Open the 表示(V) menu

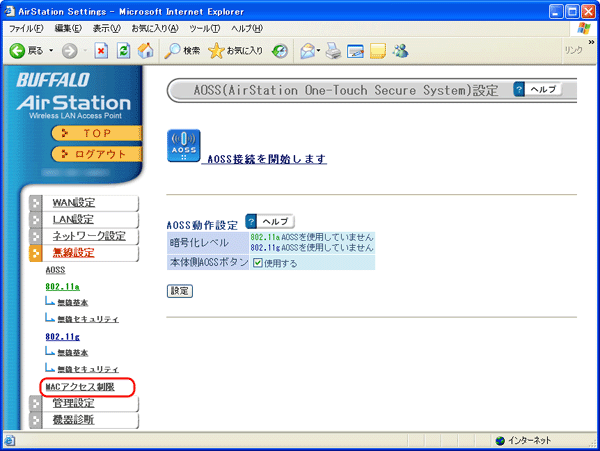pos(107,28)
